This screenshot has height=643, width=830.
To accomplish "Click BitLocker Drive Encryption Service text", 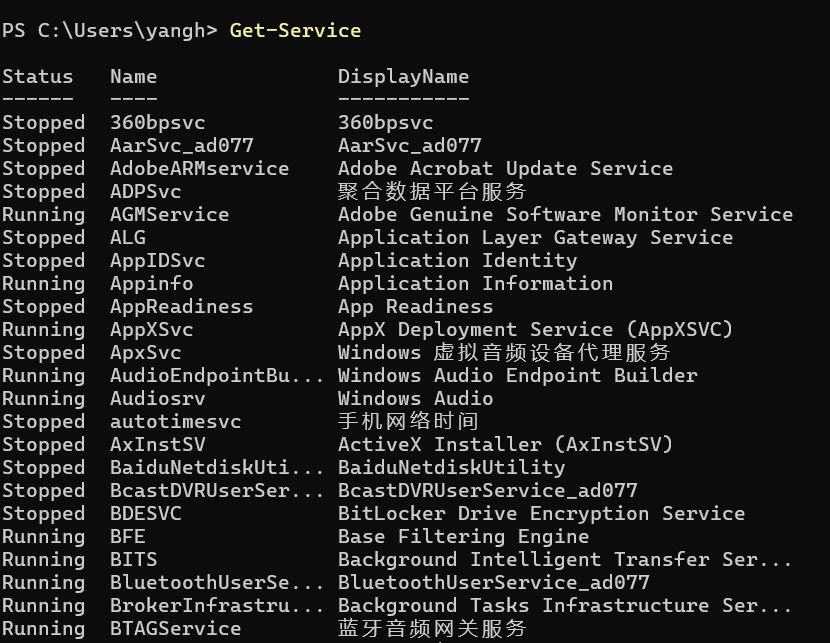I will 541,513.
